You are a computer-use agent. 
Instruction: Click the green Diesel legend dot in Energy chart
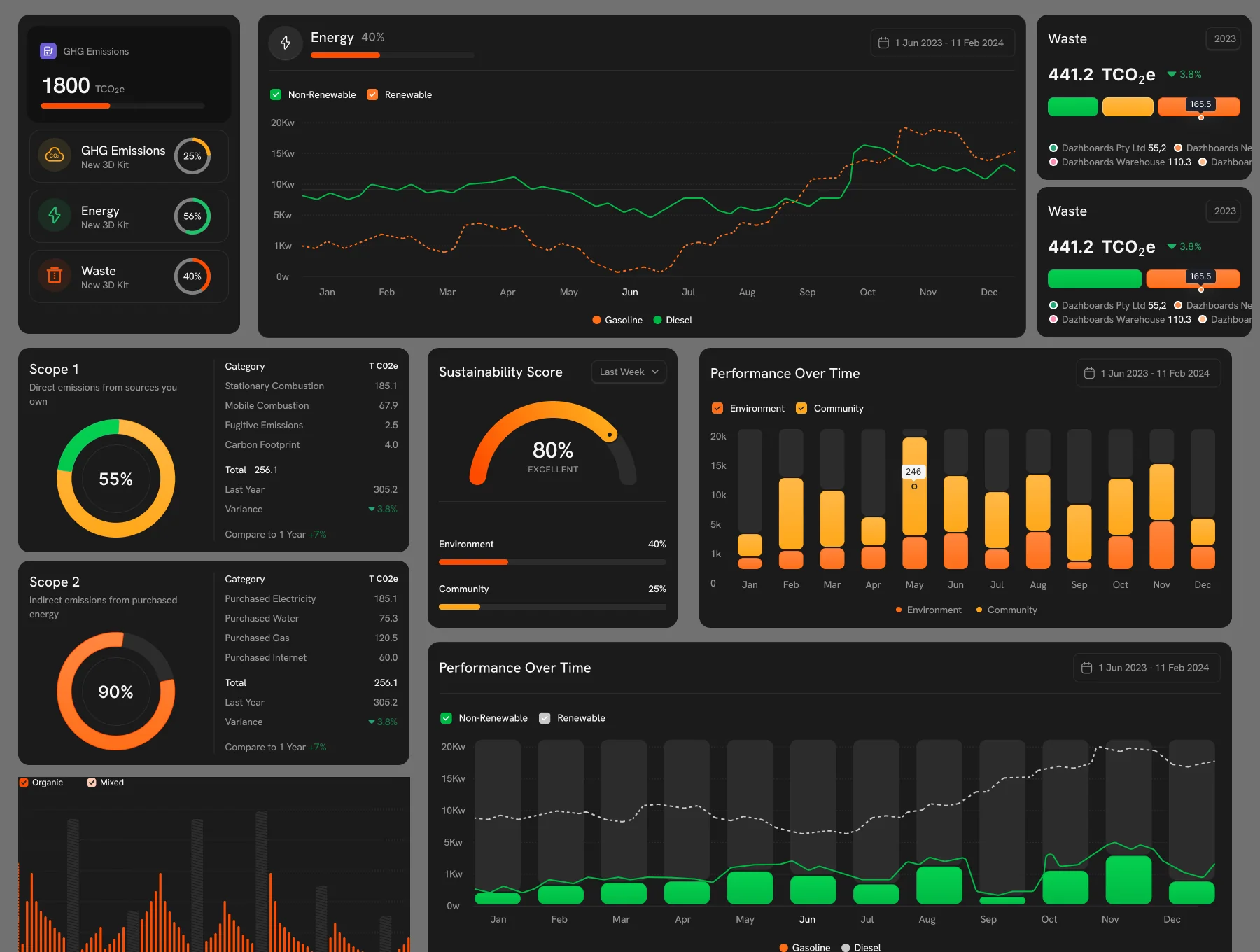click(658, 320)
